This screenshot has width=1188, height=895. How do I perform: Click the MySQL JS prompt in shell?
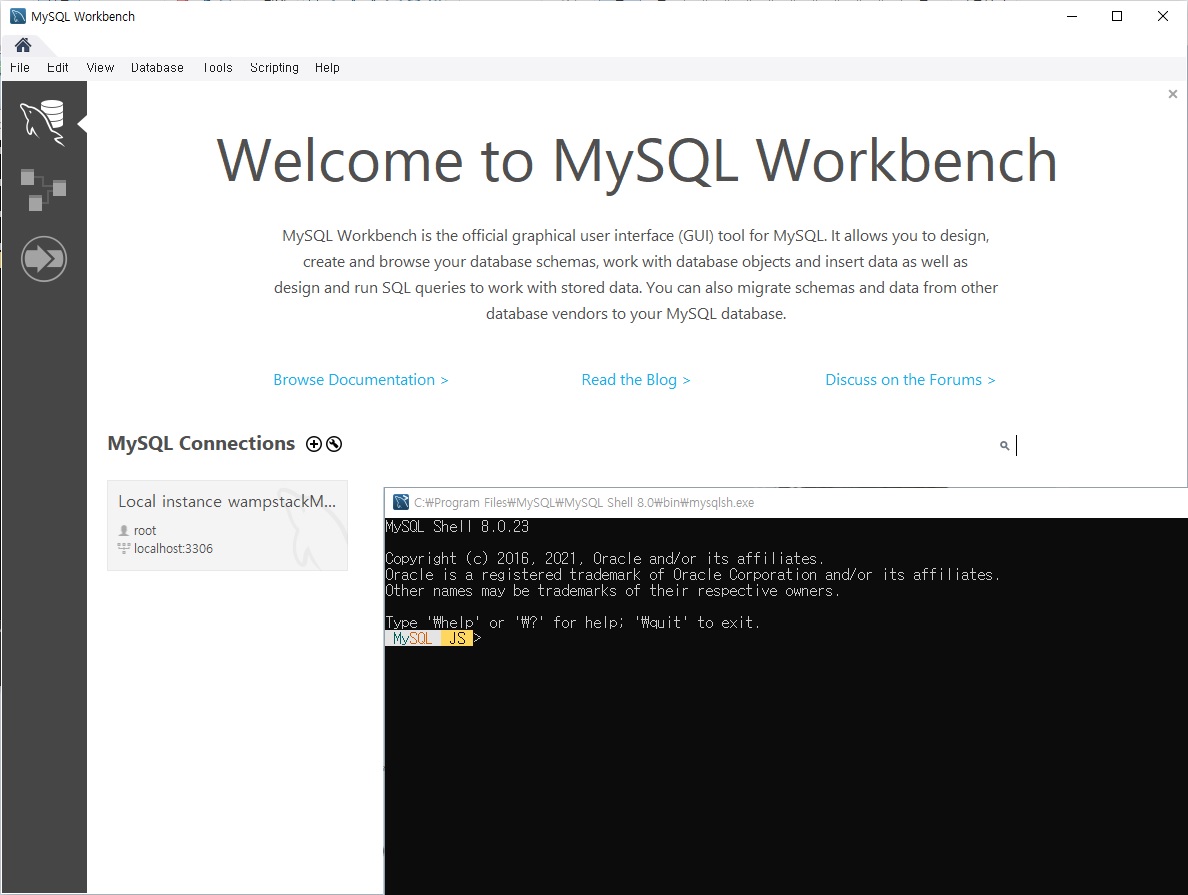[x=433, y=638]
